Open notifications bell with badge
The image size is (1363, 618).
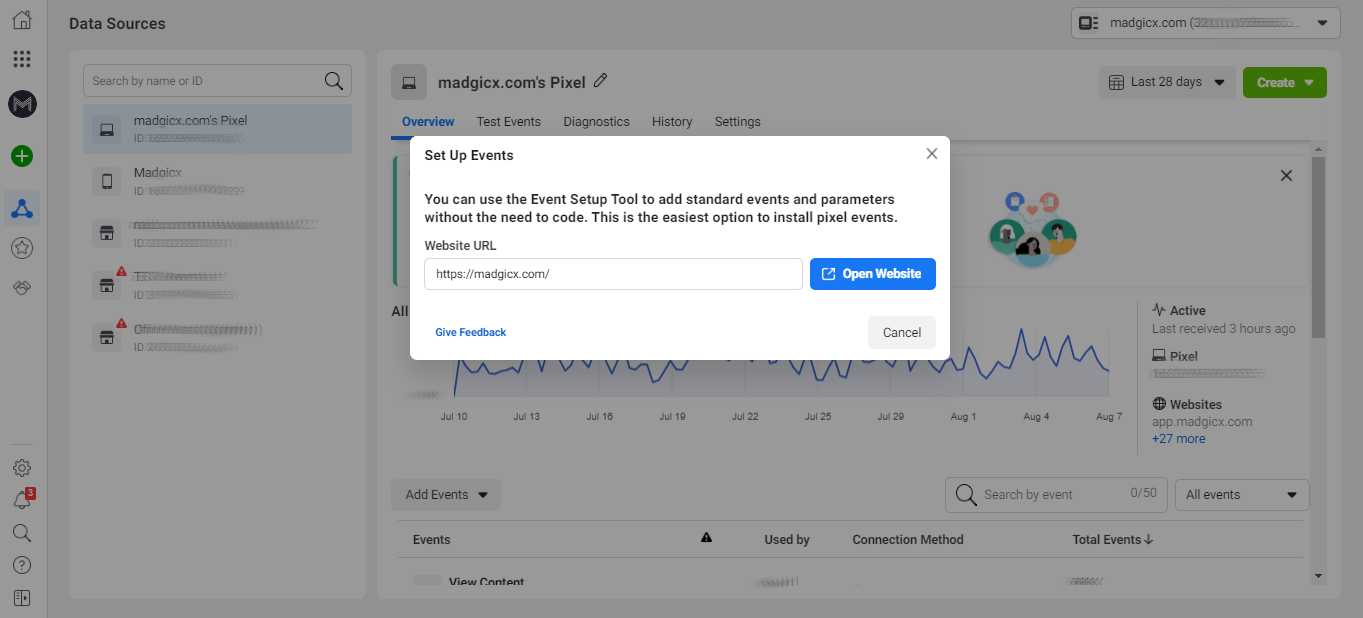coord(22,500)
